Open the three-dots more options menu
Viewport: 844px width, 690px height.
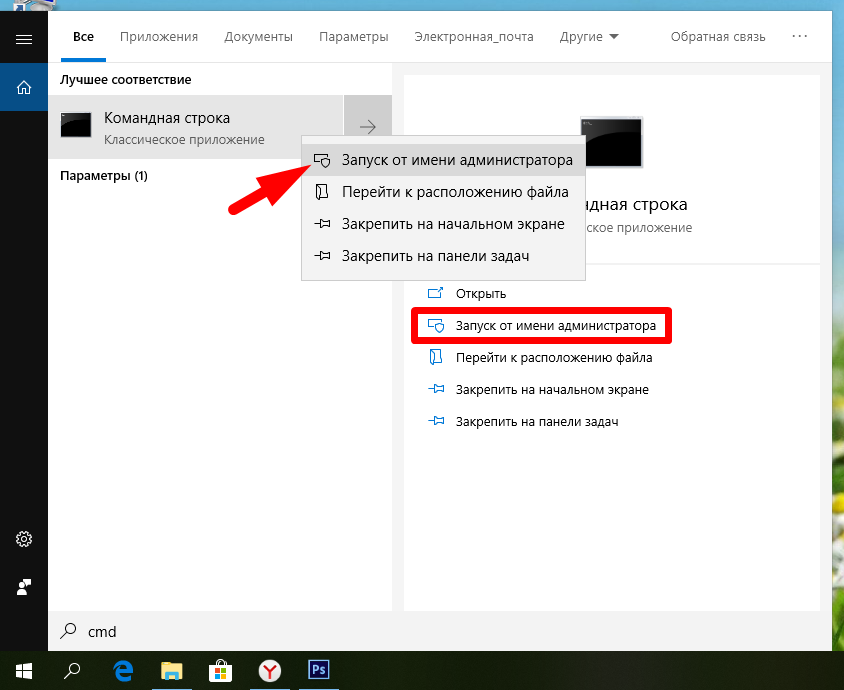pos(799,36)
